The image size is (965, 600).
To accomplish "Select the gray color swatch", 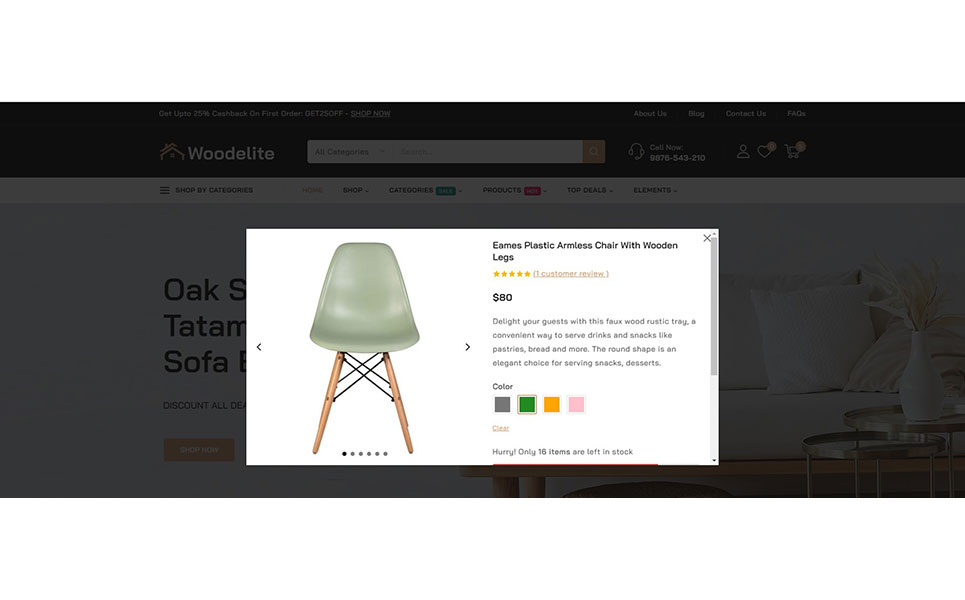I will pyautogui.click(x=502, y=404).
